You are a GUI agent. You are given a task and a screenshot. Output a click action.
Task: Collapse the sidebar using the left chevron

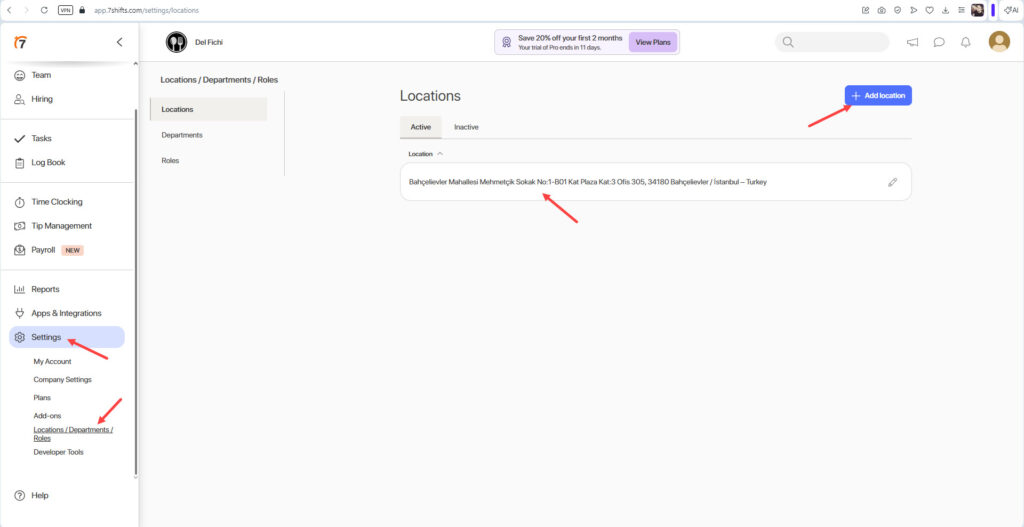120,42
